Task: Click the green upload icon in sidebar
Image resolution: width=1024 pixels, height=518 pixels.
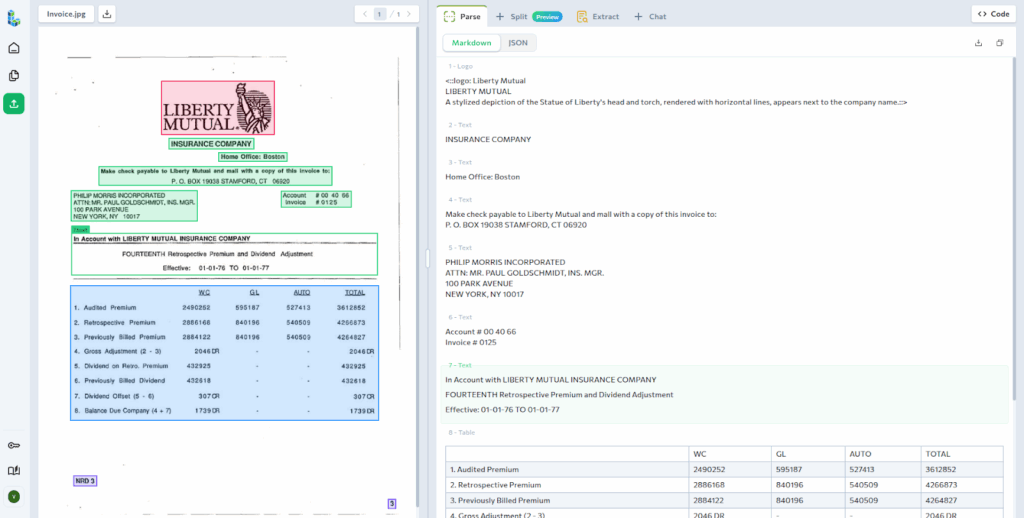Action: tap(14, 103)
